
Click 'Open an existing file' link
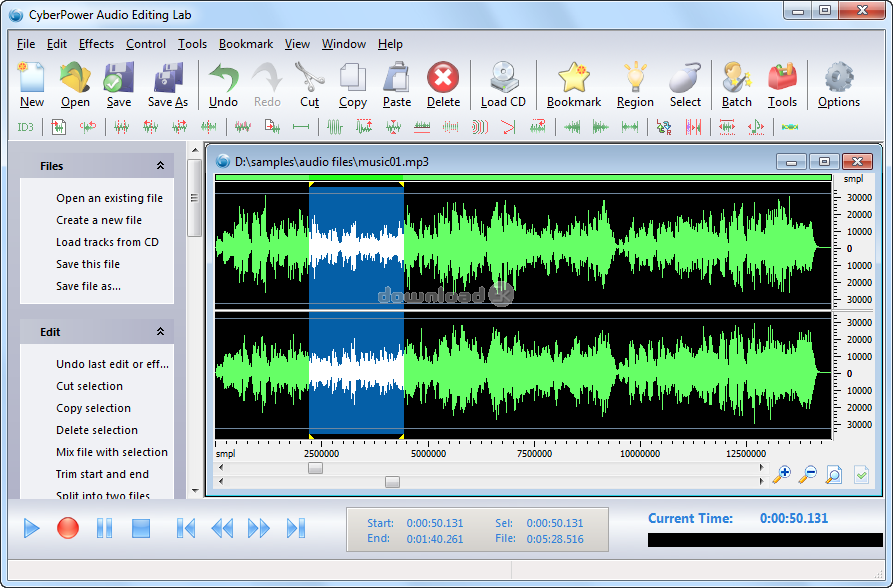coord(109,198)
